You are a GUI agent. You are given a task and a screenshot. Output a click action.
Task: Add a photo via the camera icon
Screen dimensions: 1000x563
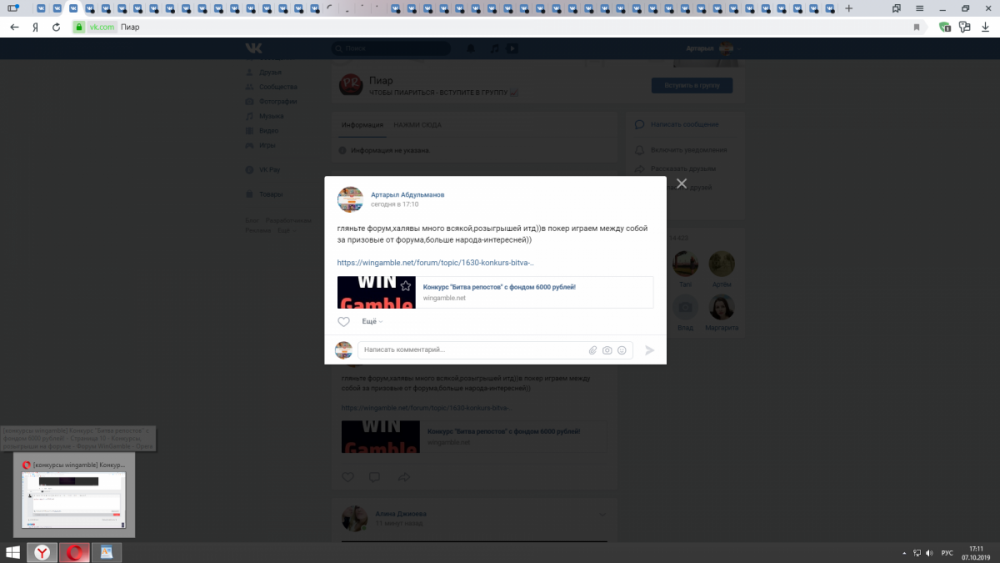click(x=607, y=350)
